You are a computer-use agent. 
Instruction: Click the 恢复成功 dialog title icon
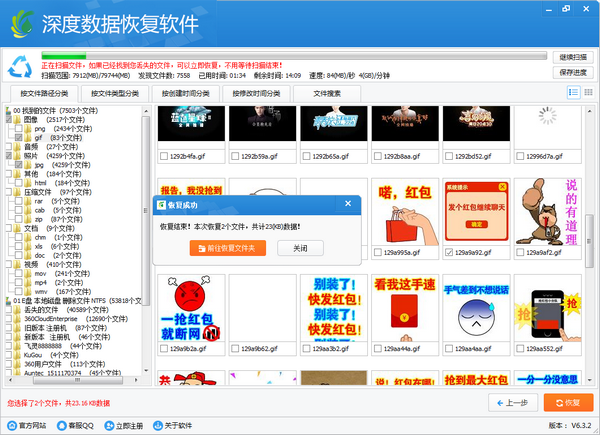[x=161, y=205]
